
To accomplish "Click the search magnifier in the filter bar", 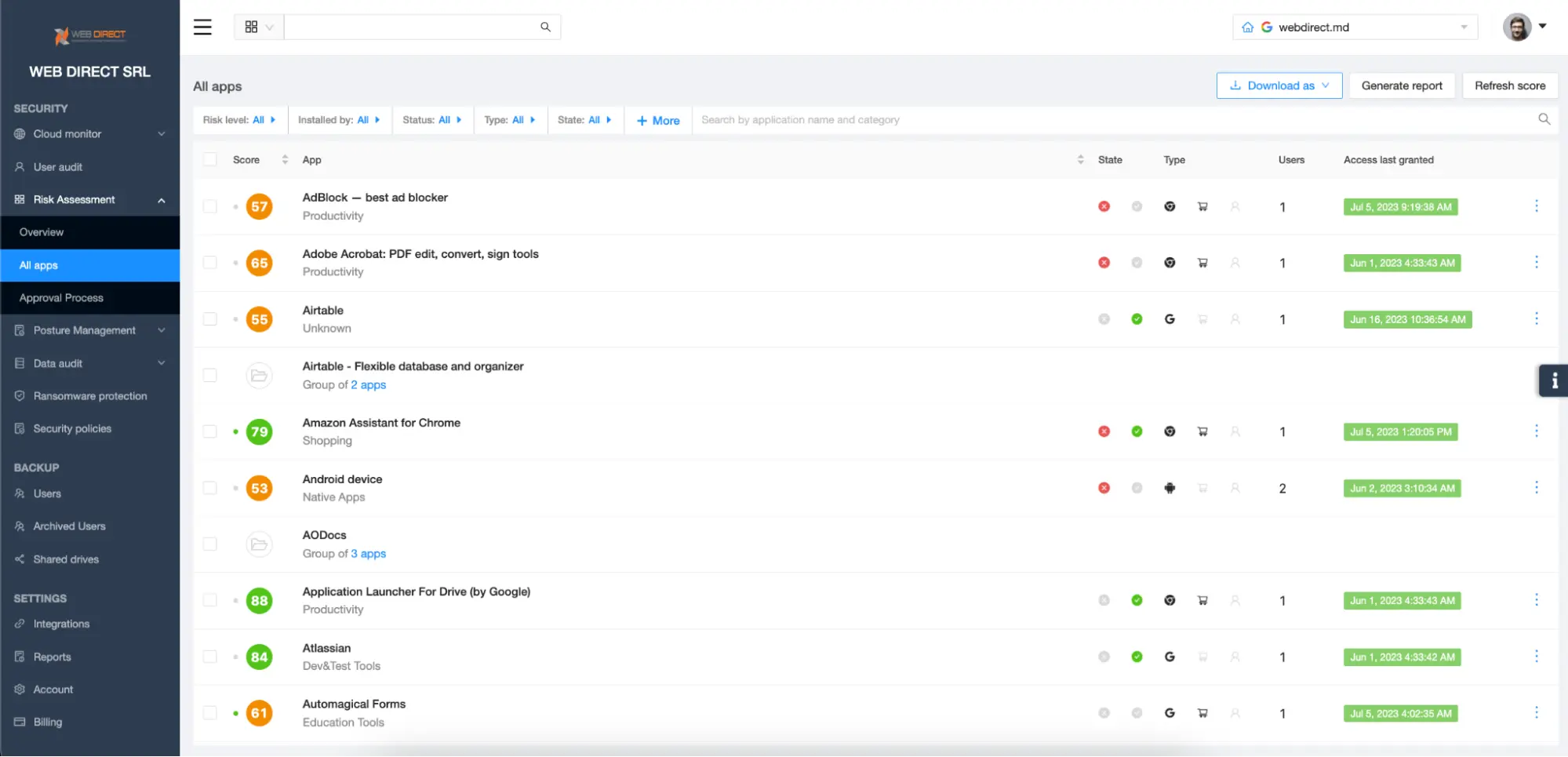I will [x=1544, y=119].
